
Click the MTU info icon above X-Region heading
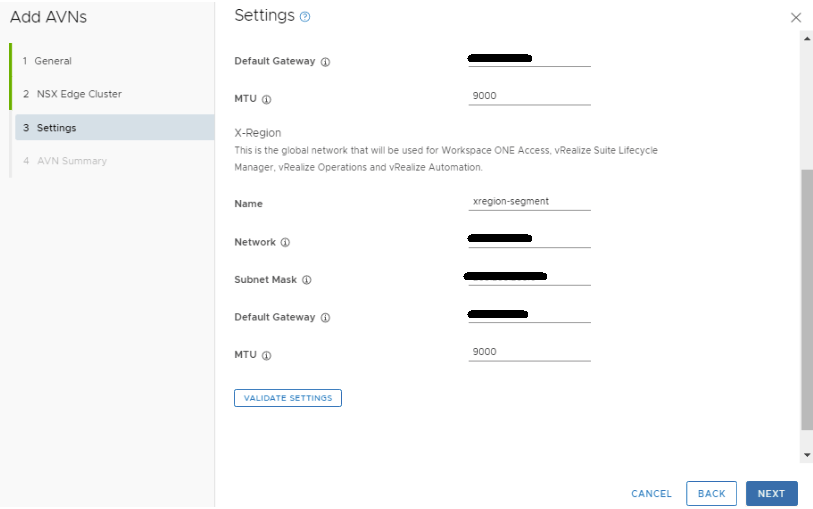[267, 100]
